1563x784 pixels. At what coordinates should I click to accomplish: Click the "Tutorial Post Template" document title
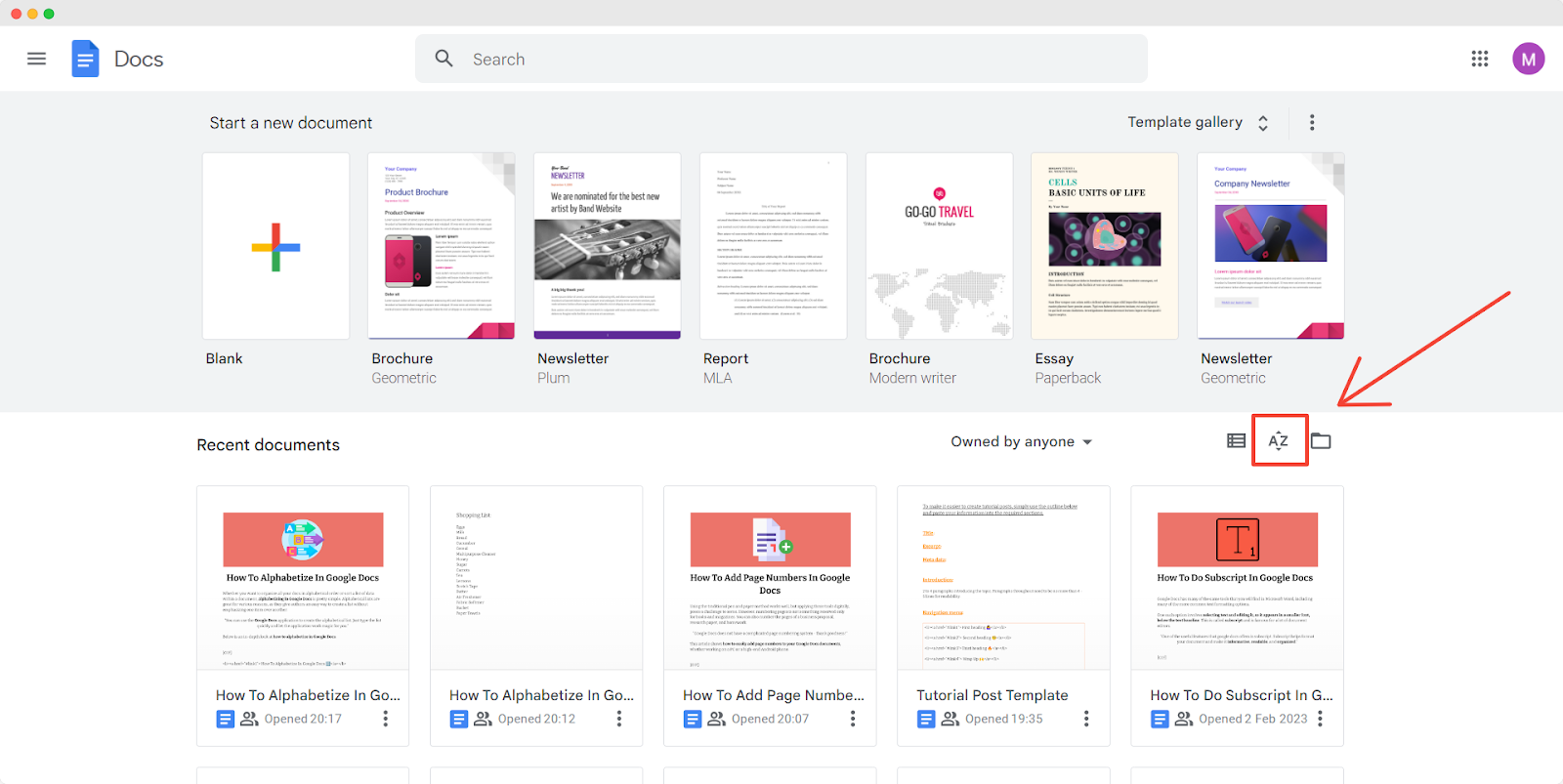993,695
